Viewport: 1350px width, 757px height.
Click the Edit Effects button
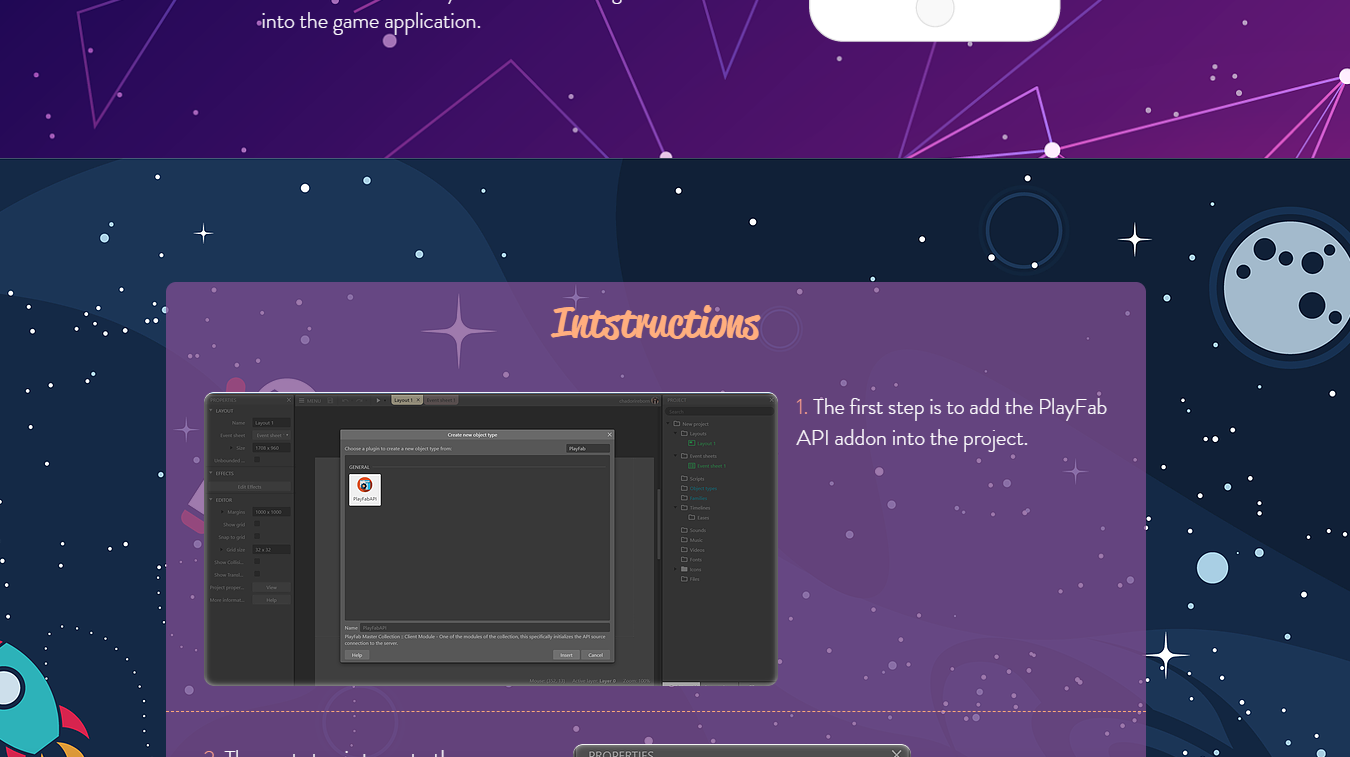tap(249, 486)
